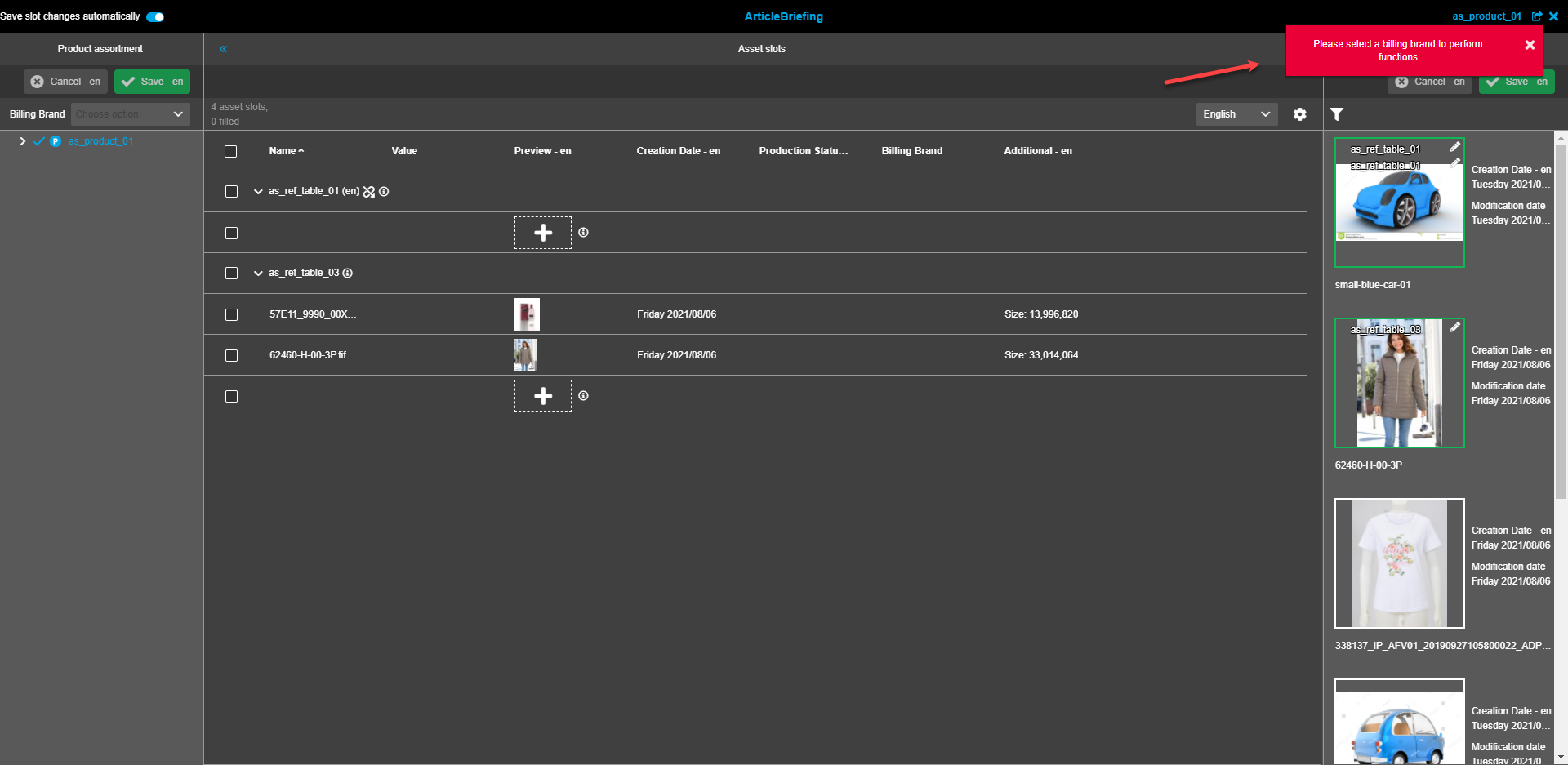Image resolution: width=1568 pixels, height=765 pixels.
Task: Switch to the Product assortment panel
Action: coord(100,48)
